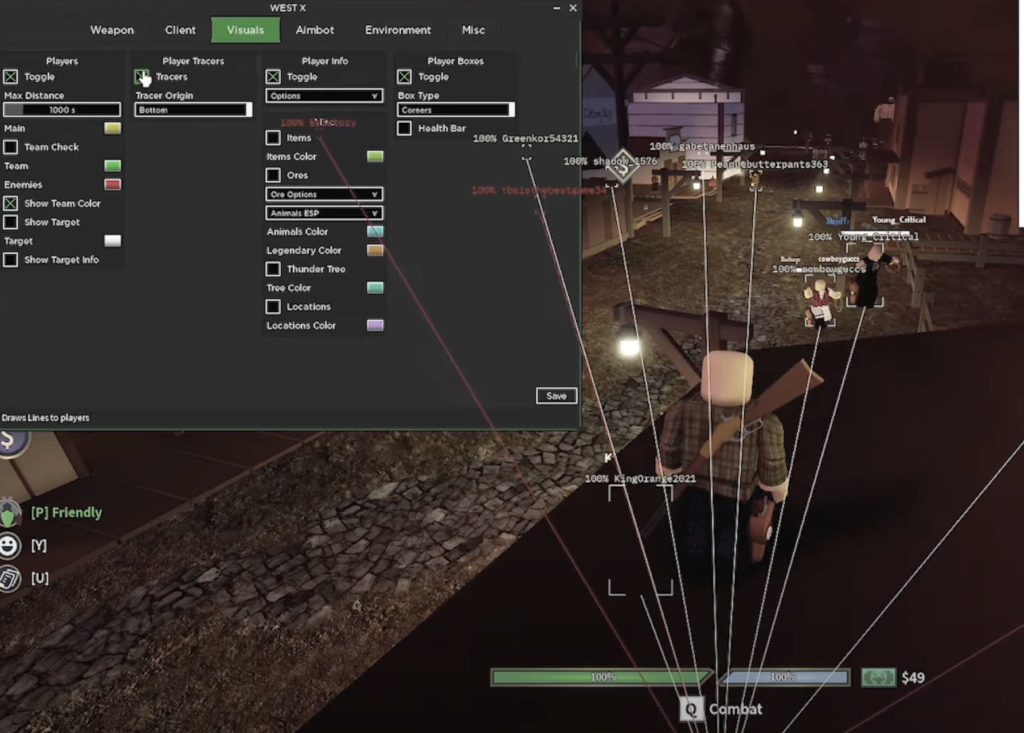Change the Tree Color swatch

[375, 287]
